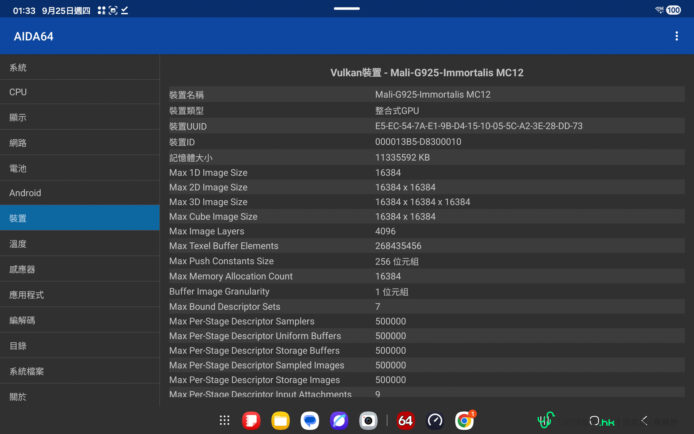This screenshot has height=434, width=694.
Task: Tap the clock time 01:33
Action: pyautogui.click(x=24, y=11)
